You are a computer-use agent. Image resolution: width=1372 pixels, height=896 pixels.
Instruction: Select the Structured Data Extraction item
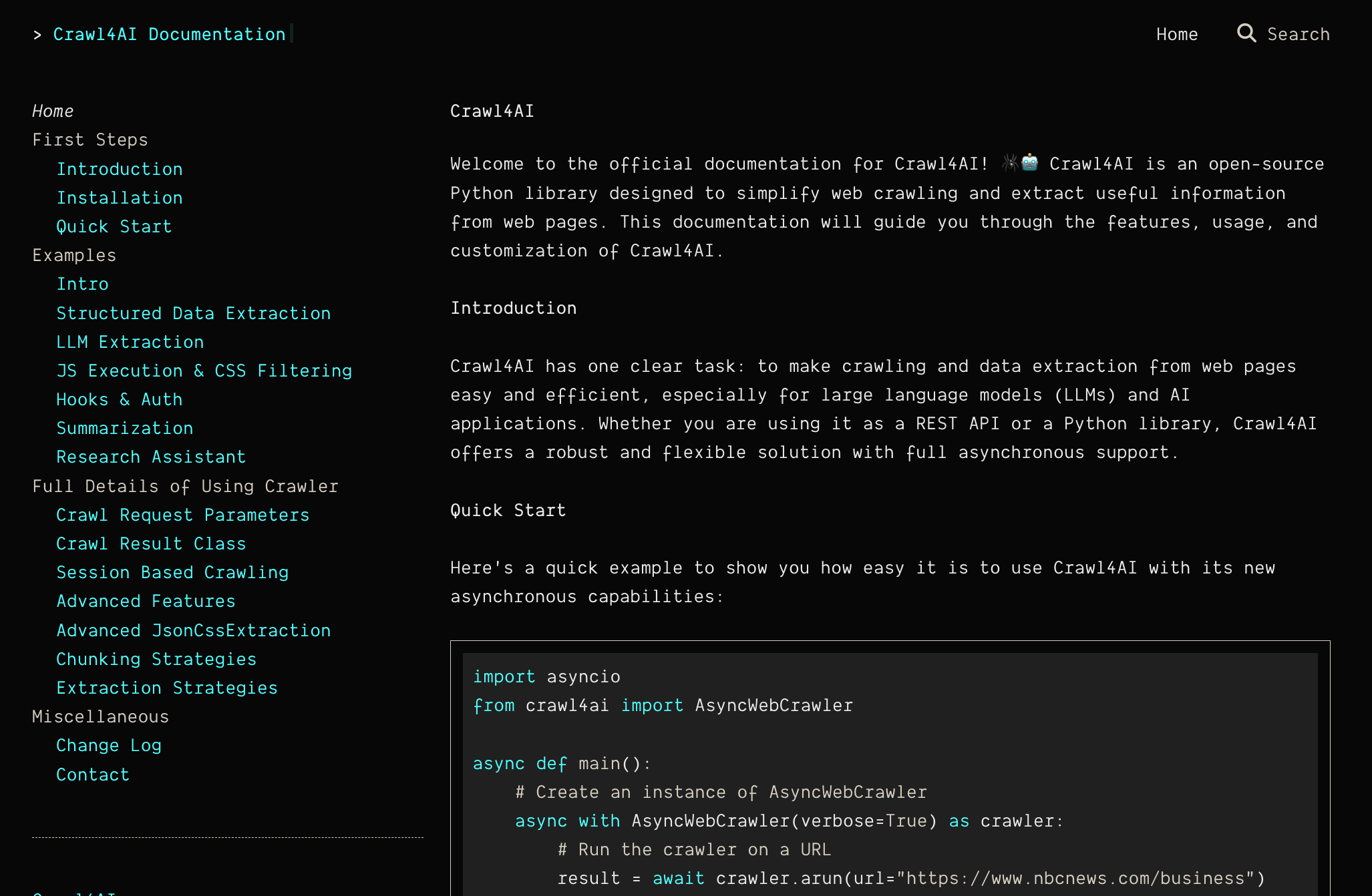[193, 313]
